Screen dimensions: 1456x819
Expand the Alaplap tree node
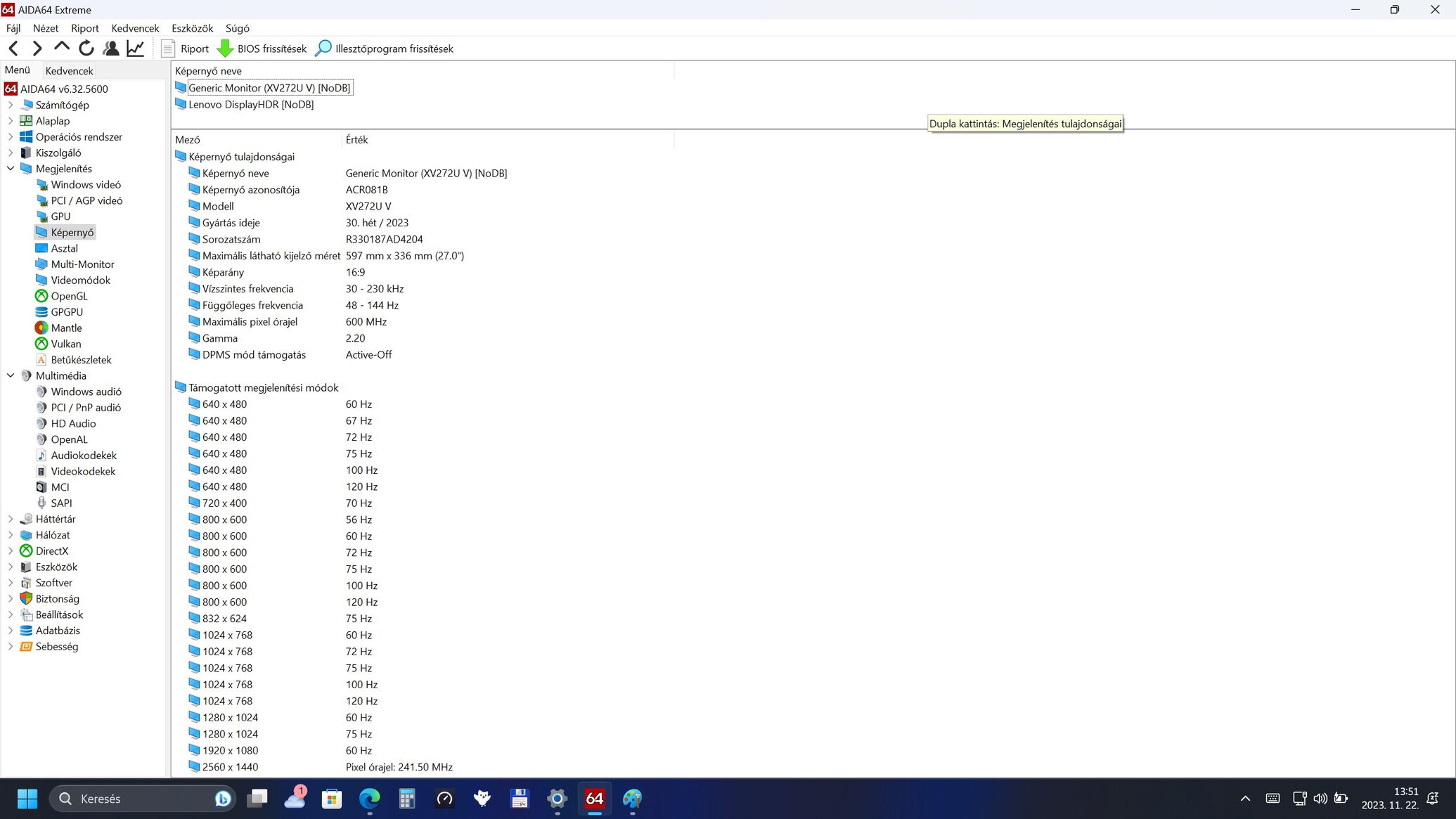click(11, 121)
